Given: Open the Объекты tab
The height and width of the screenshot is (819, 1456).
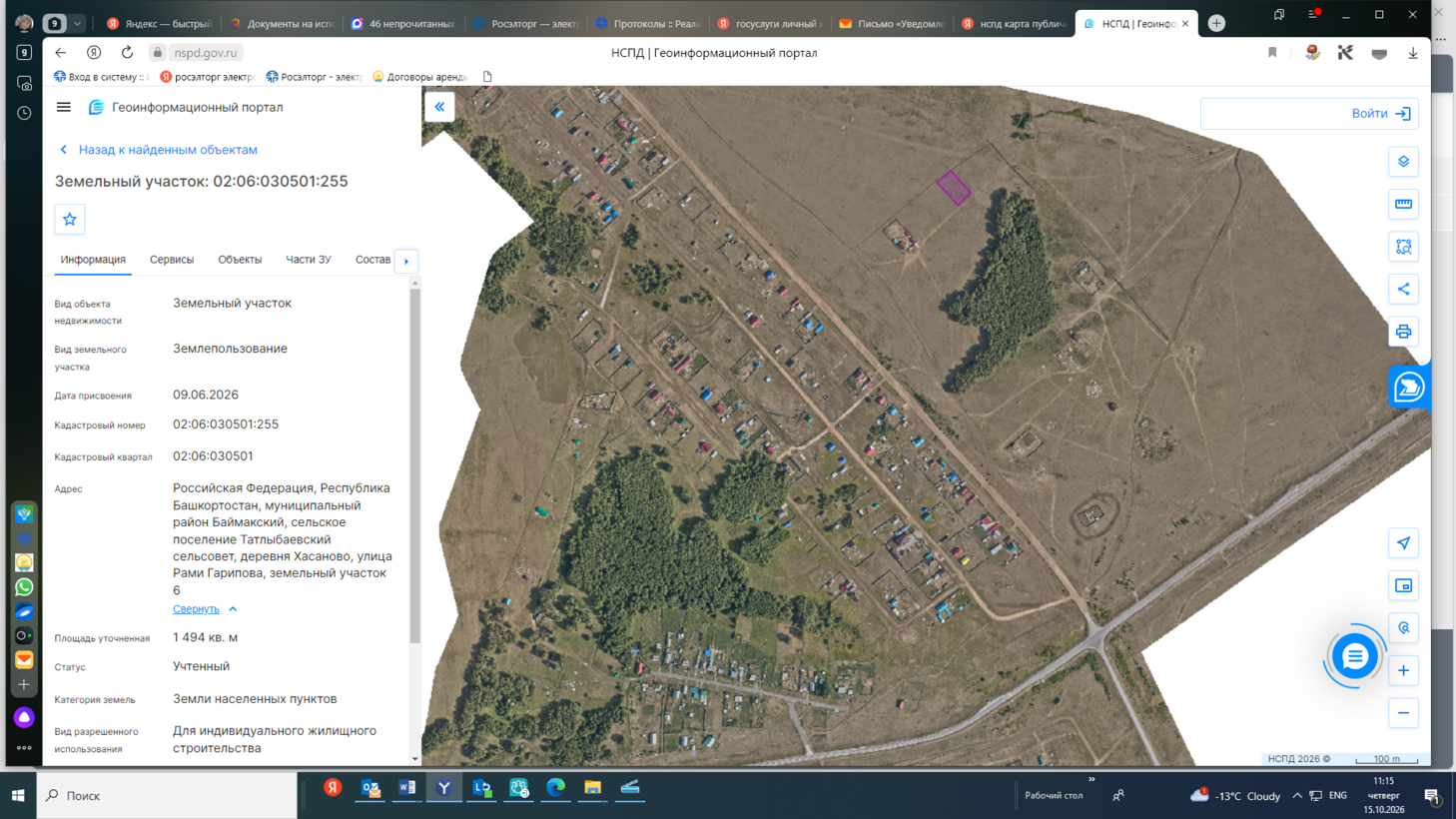Looking at the screenshot, I should [240, 260].
